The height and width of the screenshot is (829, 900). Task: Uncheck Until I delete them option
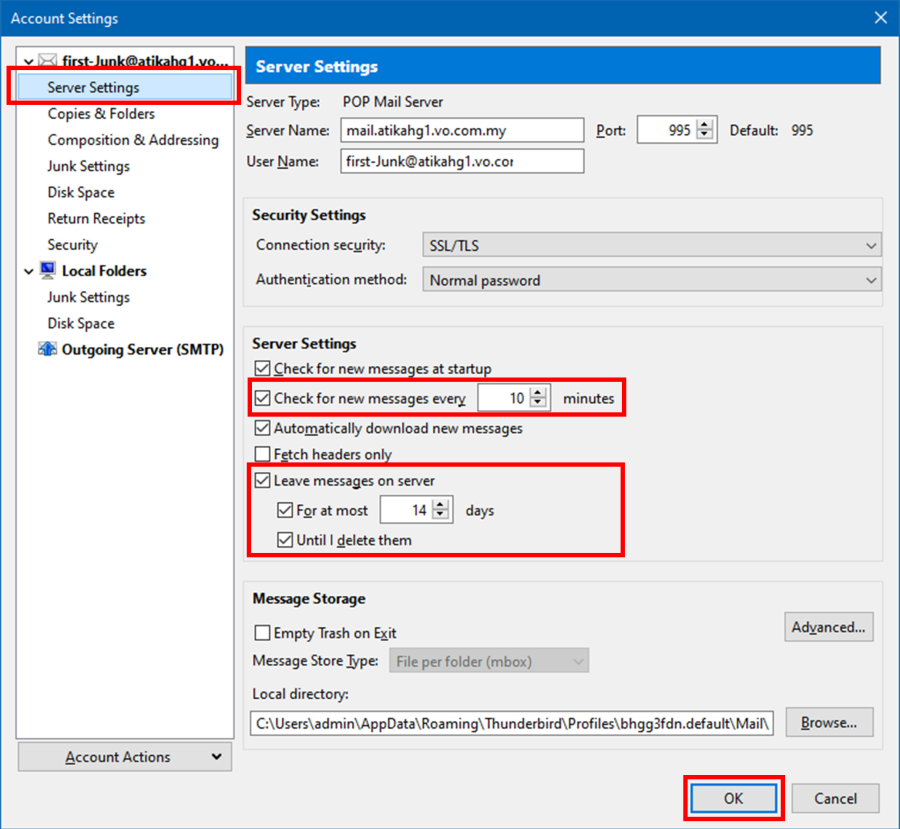click(x=285, y=541)
